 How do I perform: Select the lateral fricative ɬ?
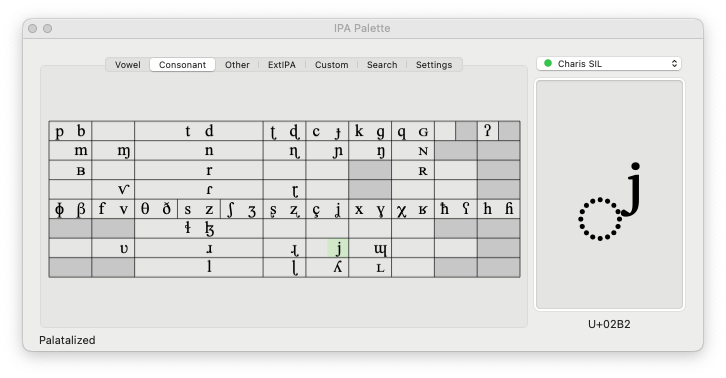(188, 229)
